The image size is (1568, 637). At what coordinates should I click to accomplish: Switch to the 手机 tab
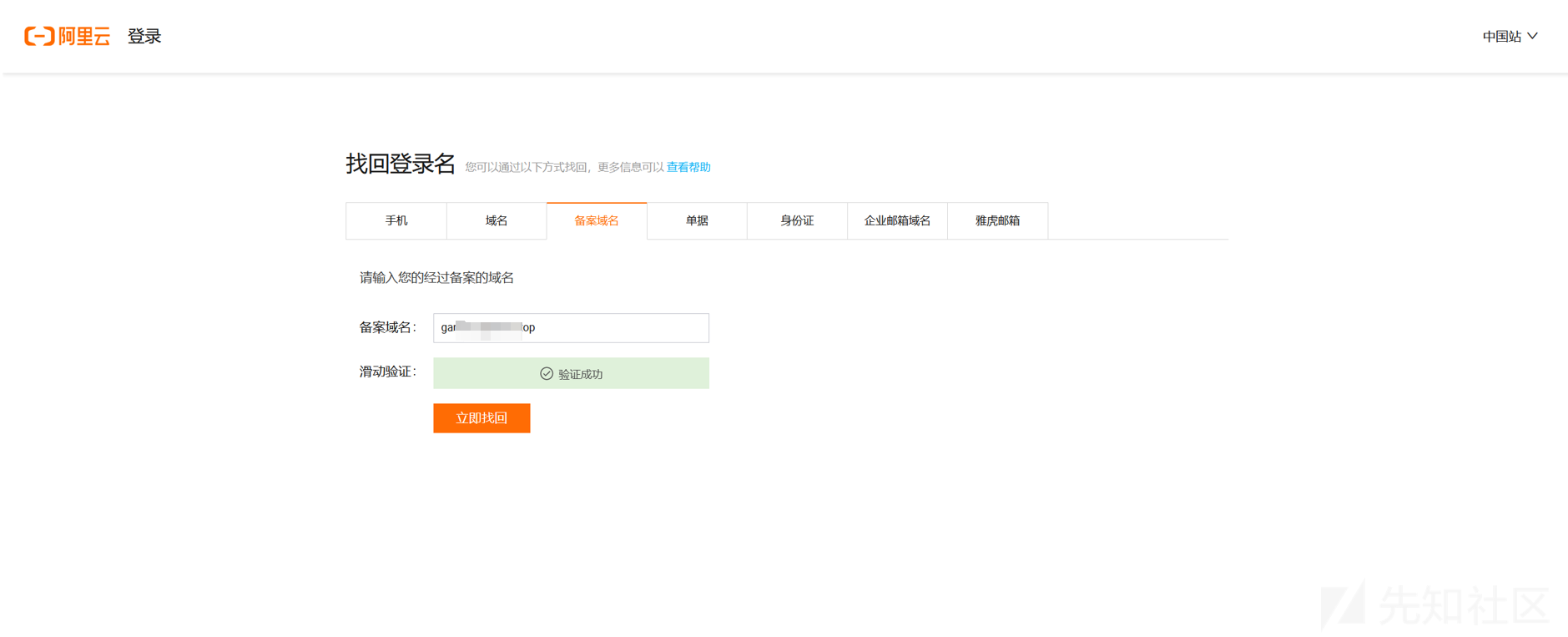[396, 220]
